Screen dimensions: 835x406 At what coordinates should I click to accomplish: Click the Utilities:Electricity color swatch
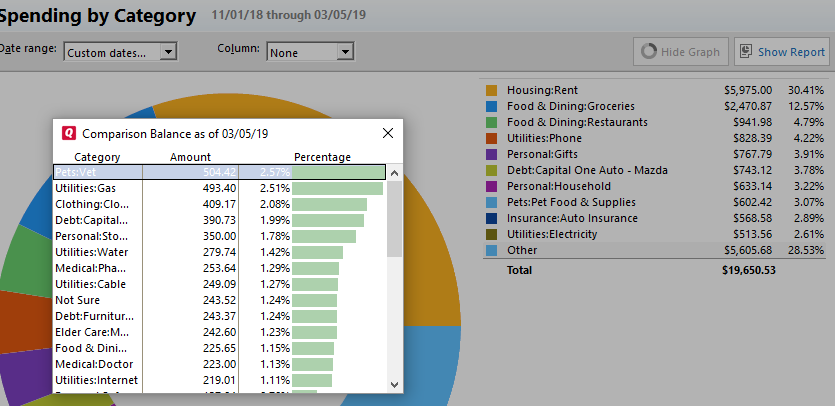[x=492, y=234]
